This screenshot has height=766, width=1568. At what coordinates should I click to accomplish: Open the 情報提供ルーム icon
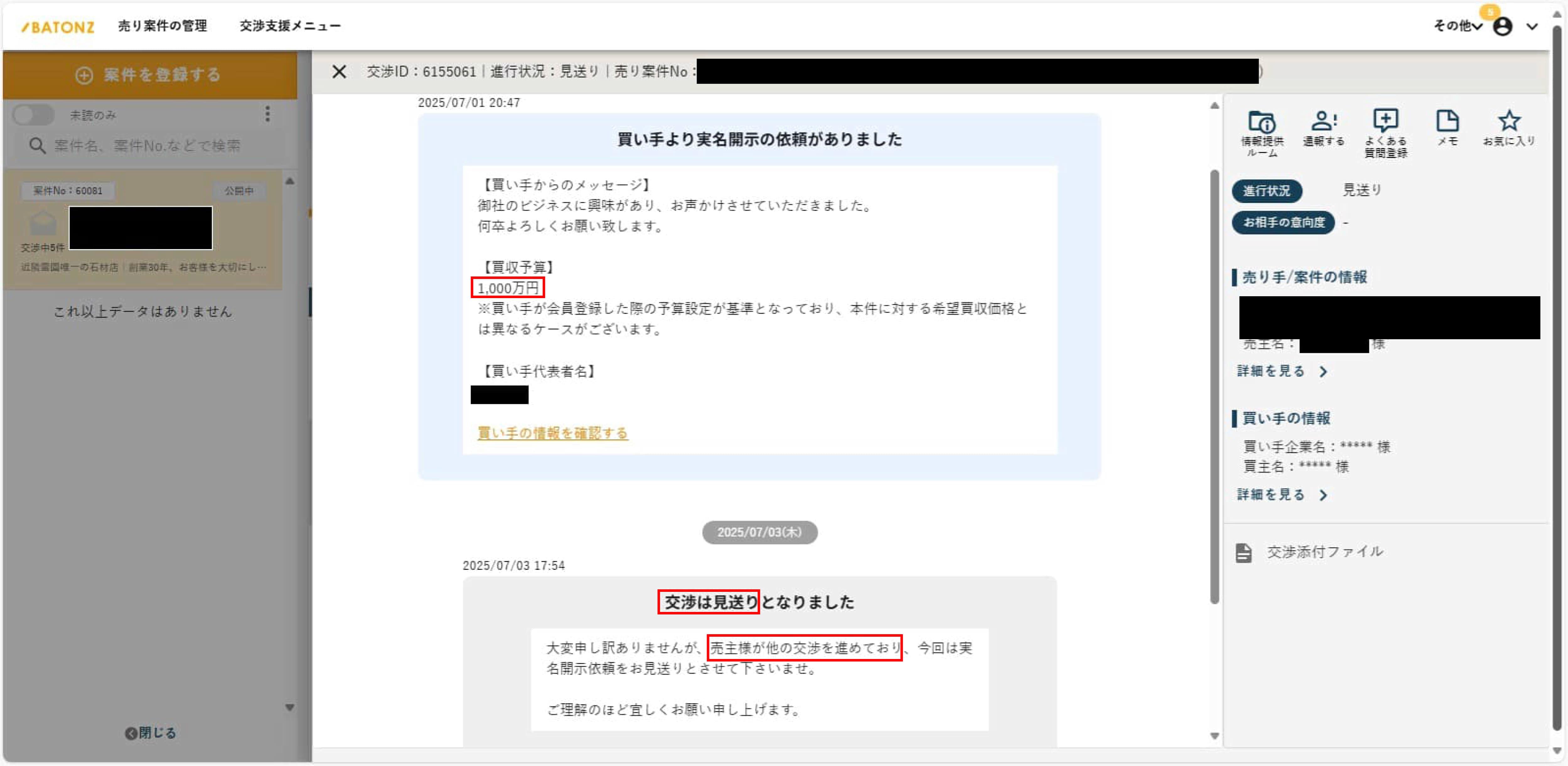pos(1262,133)
